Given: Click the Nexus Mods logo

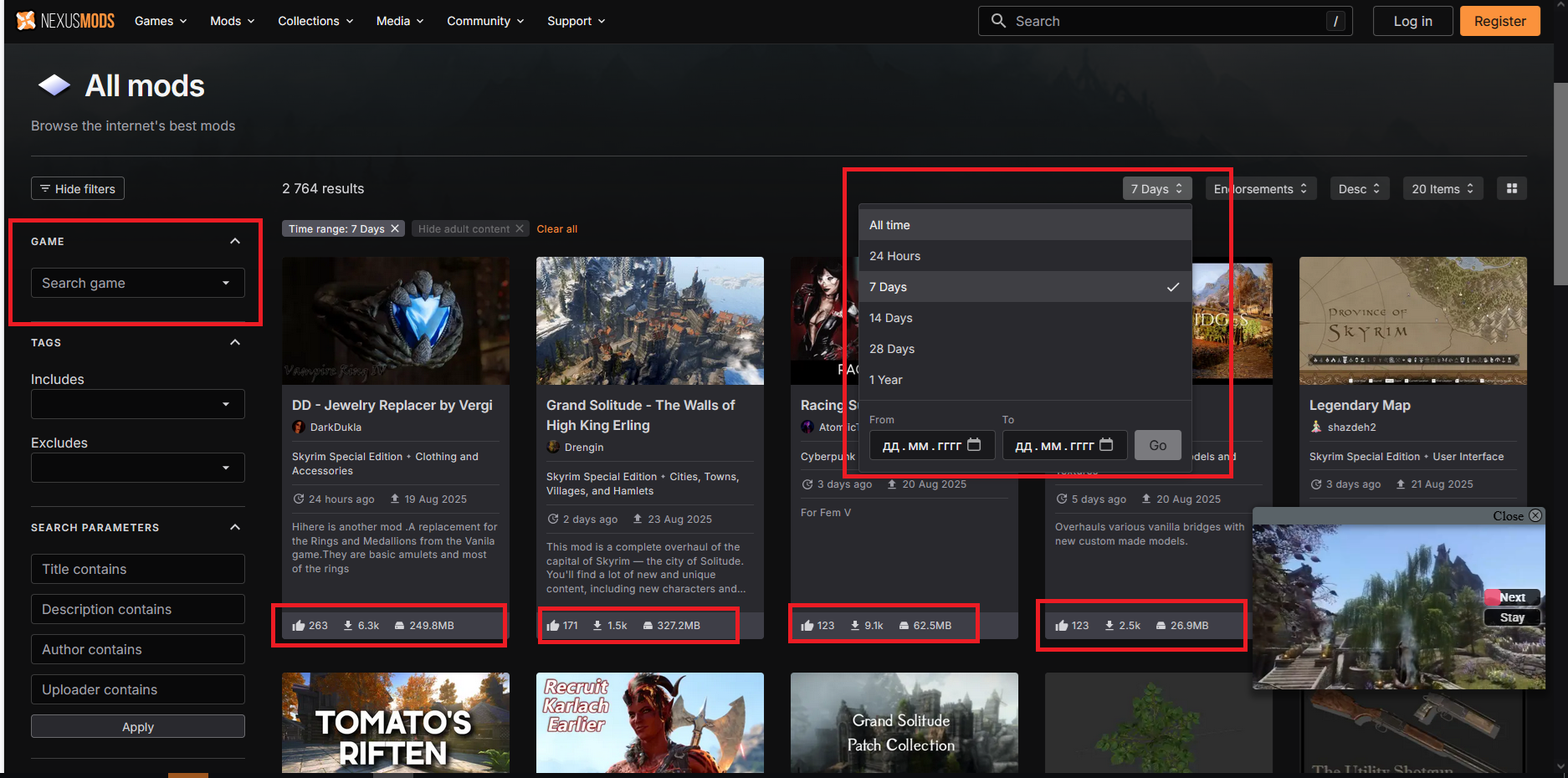Looking at the screenshot, I should pos(65,21).
